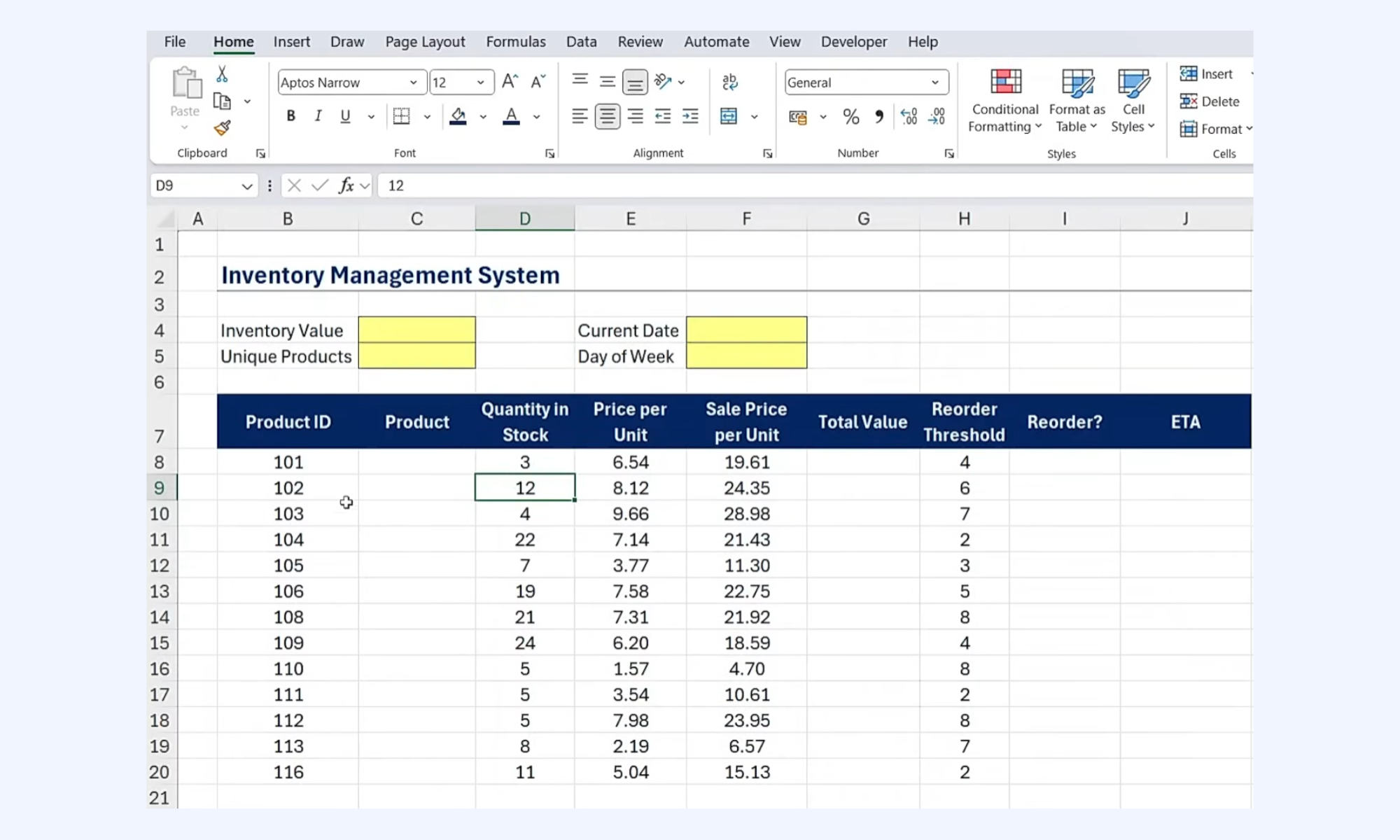Click the Align Left icon
This screenshot has width=1400, height=840.
(x=580, y=116)
